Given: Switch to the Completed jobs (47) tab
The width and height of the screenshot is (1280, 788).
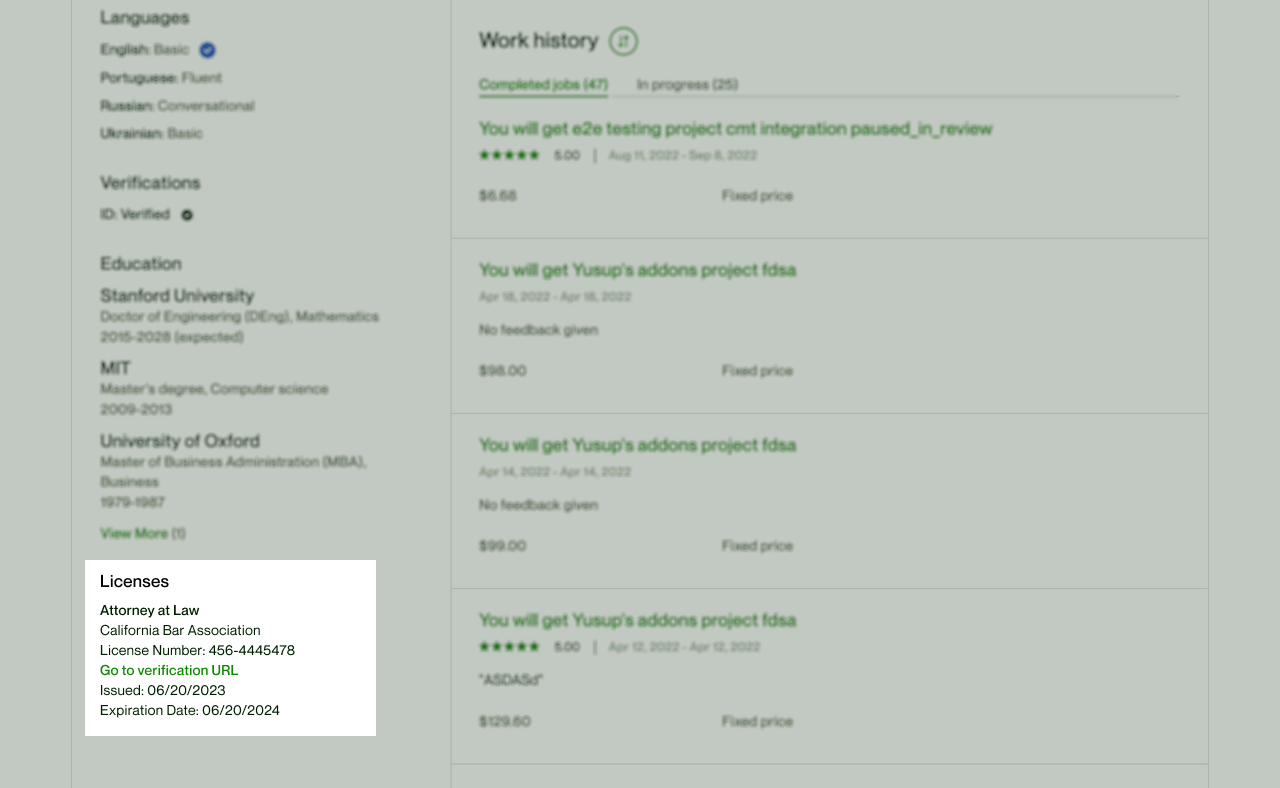Looking at the screenshot, I should tap(543, 85).
